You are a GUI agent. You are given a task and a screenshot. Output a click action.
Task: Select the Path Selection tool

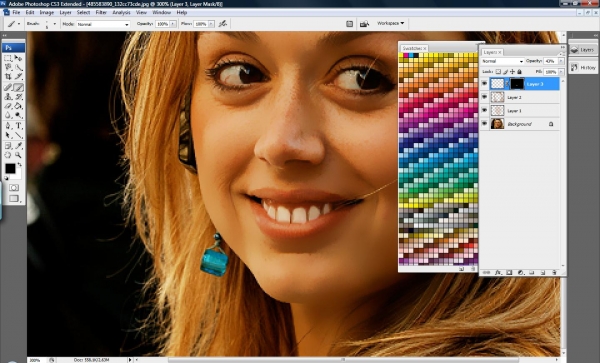coord(8,135)
